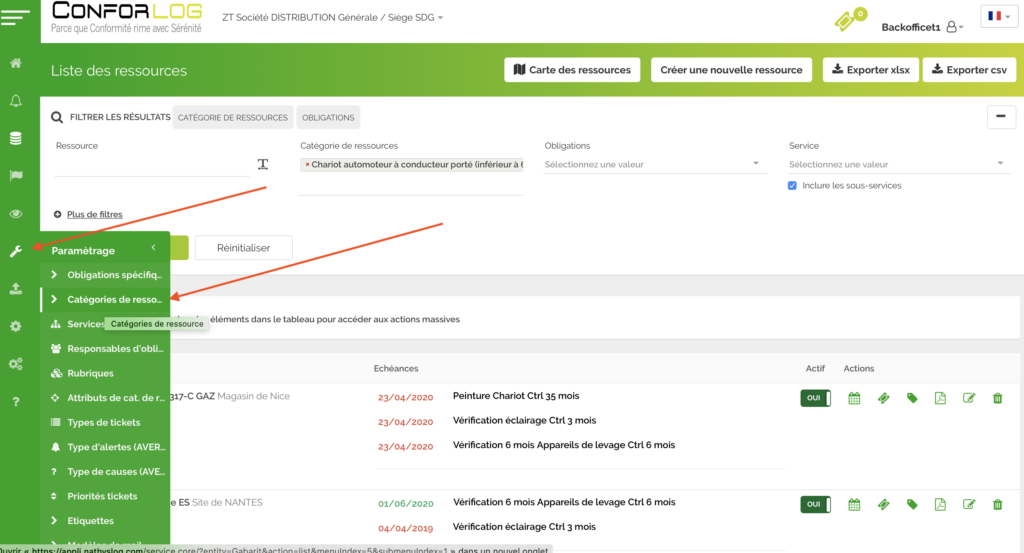Screen dimensions: 1024x553
Task: Open the database stack sidebar icon
Action: tap(16, 138)
